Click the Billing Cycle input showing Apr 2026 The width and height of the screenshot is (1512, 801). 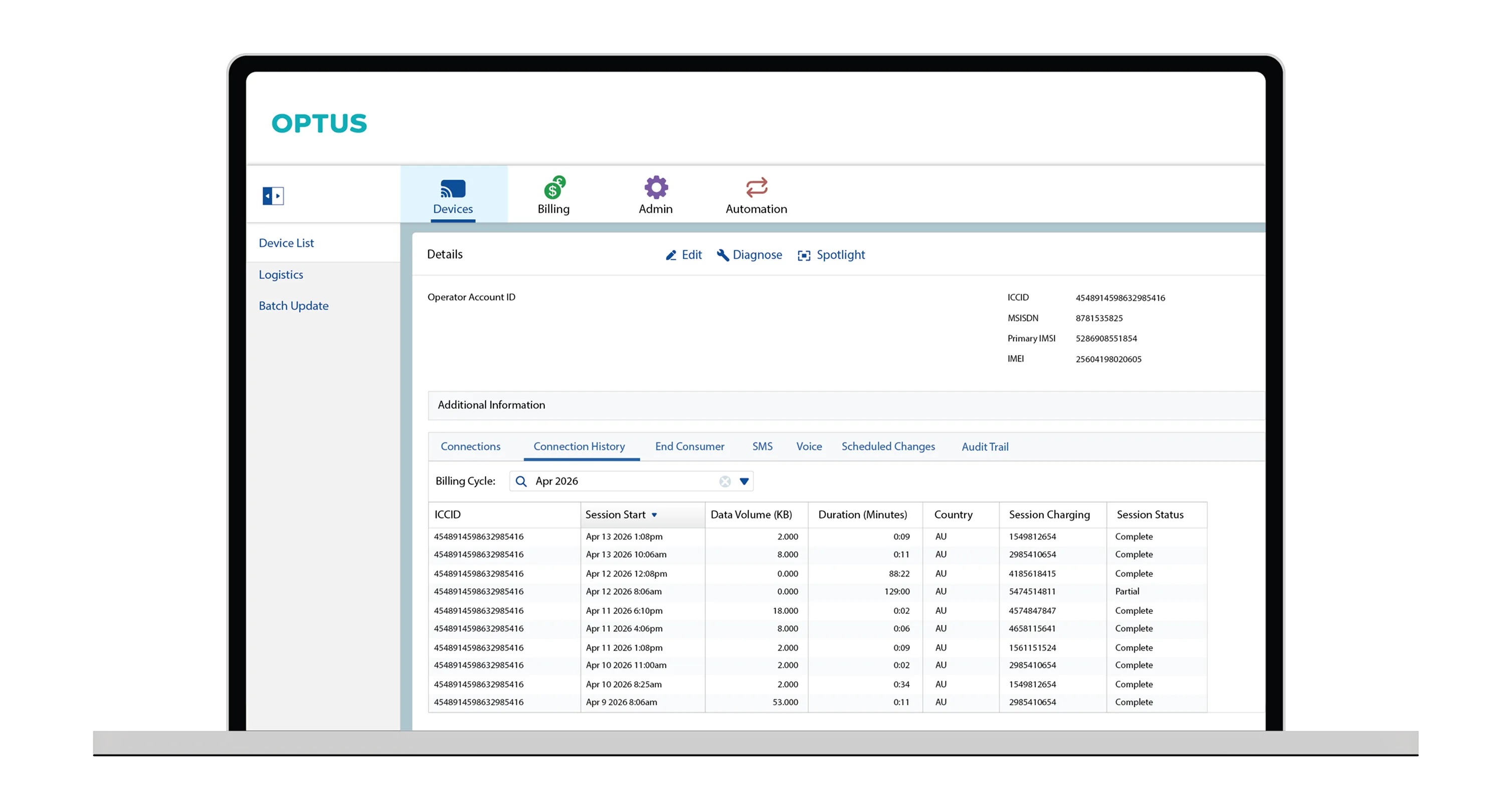631,481
